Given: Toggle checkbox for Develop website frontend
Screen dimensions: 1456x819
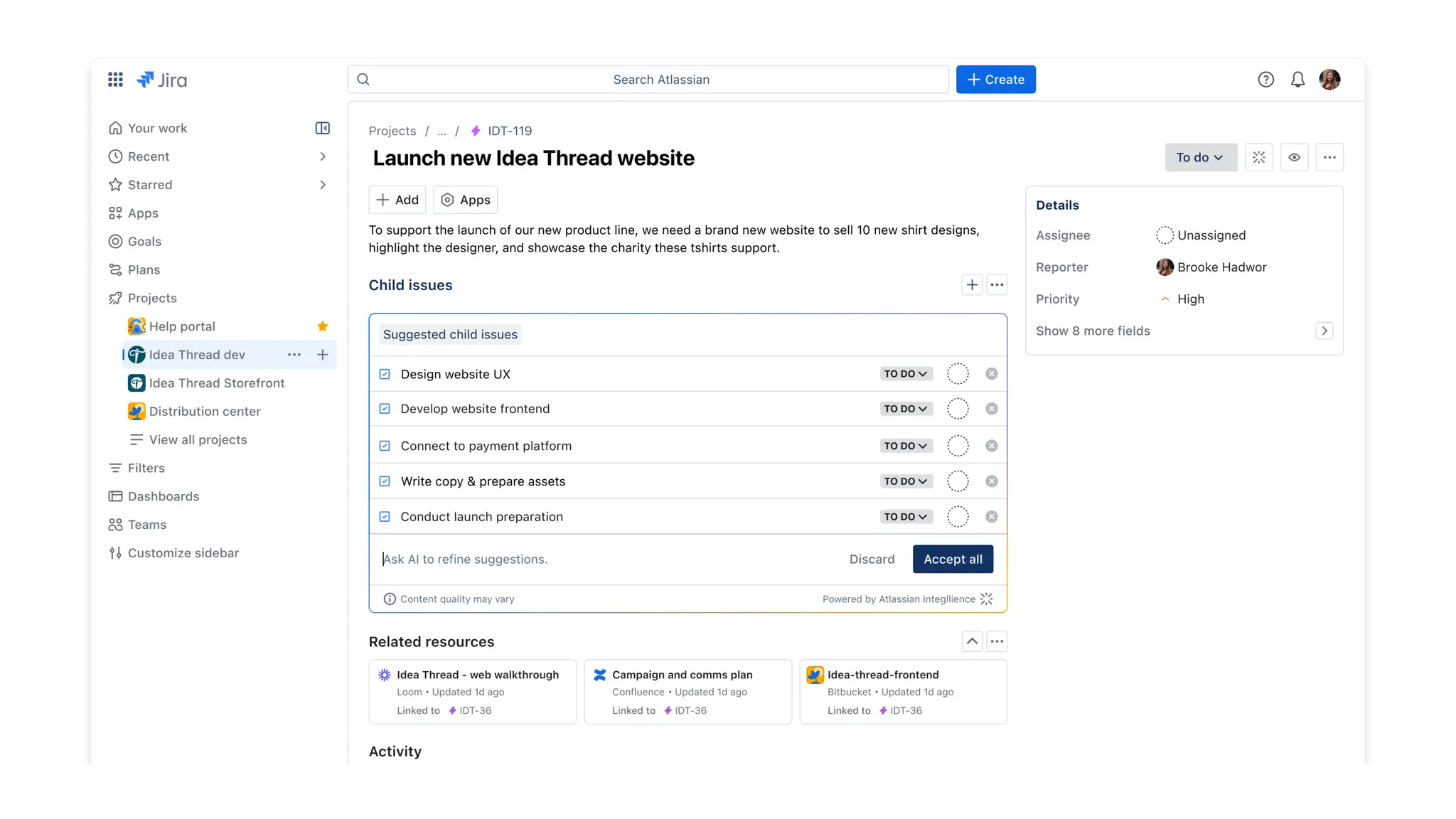Looking at the screenshot, I should pyautogui.click(x=385, y=409).
